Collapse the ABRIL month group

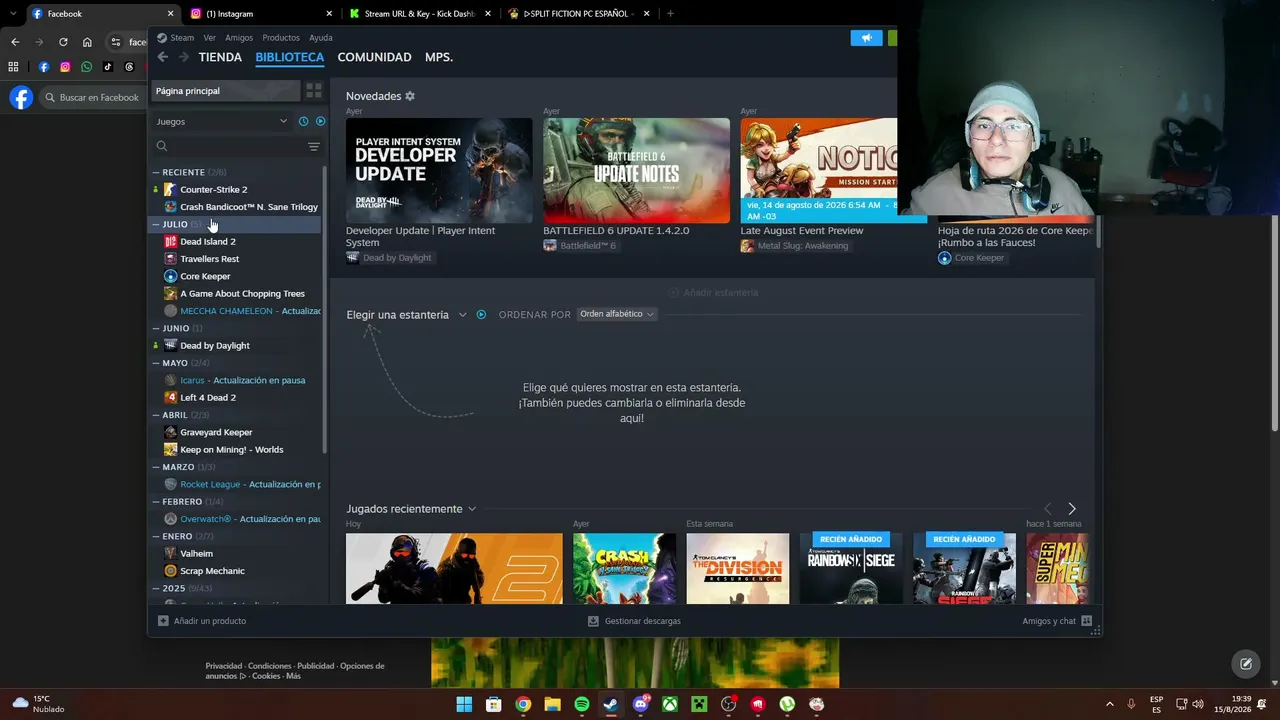pyautogui.click(x=156, y=415)
